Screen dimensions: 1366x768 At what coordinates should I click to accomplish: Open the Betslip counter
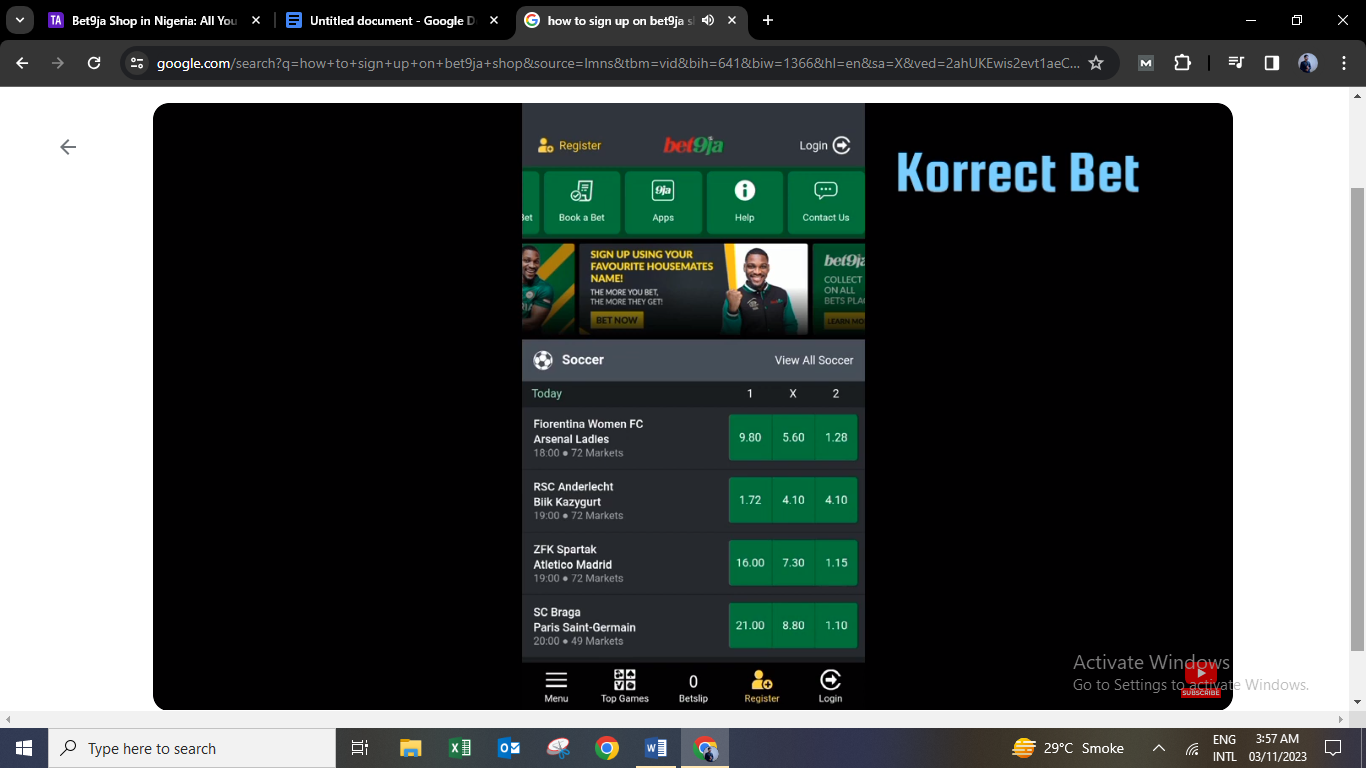[x=693, y=686]
